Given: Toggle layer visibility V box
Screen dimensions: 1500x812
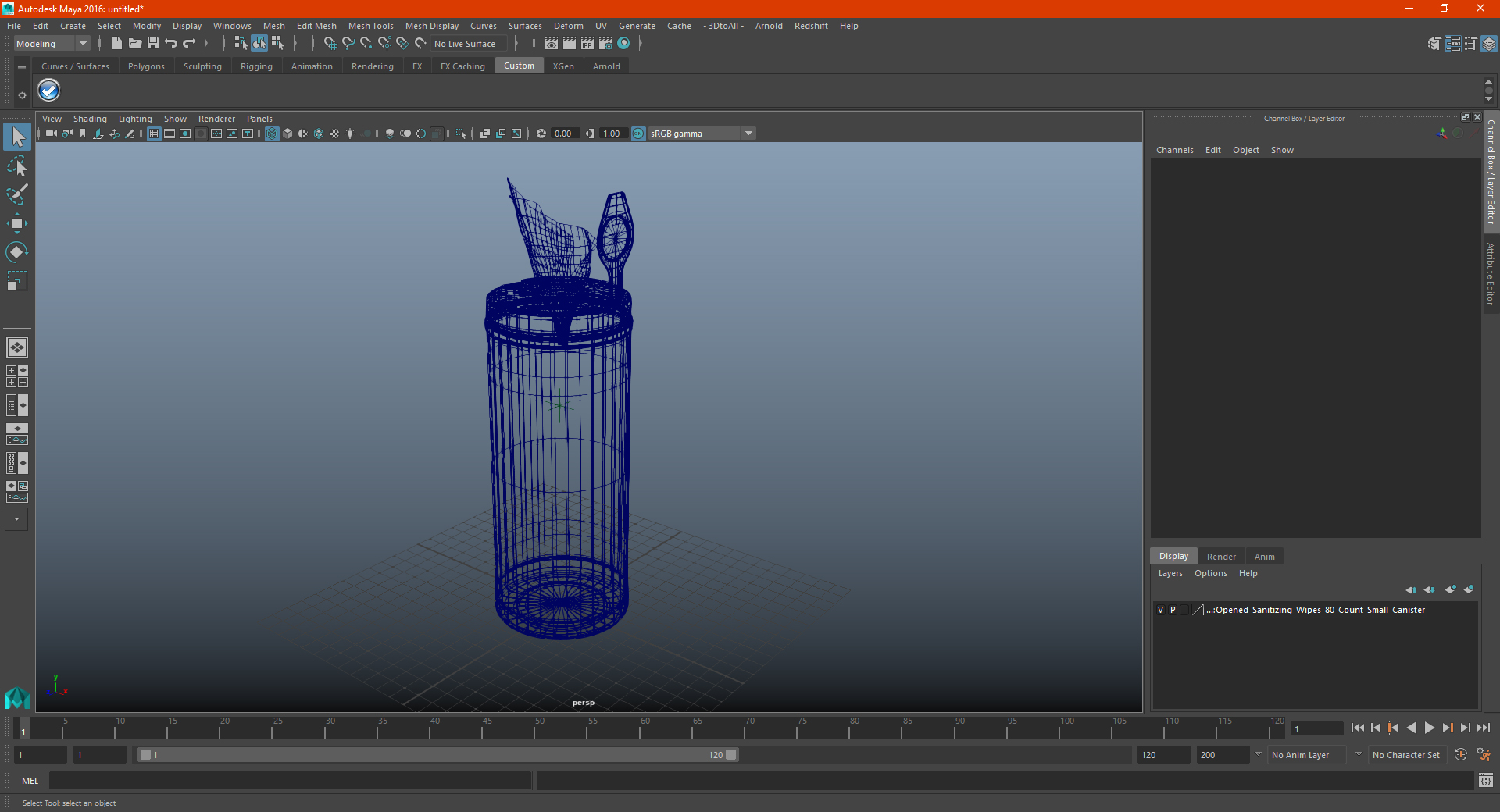Looking at the screenshot, I should 1160,610.
